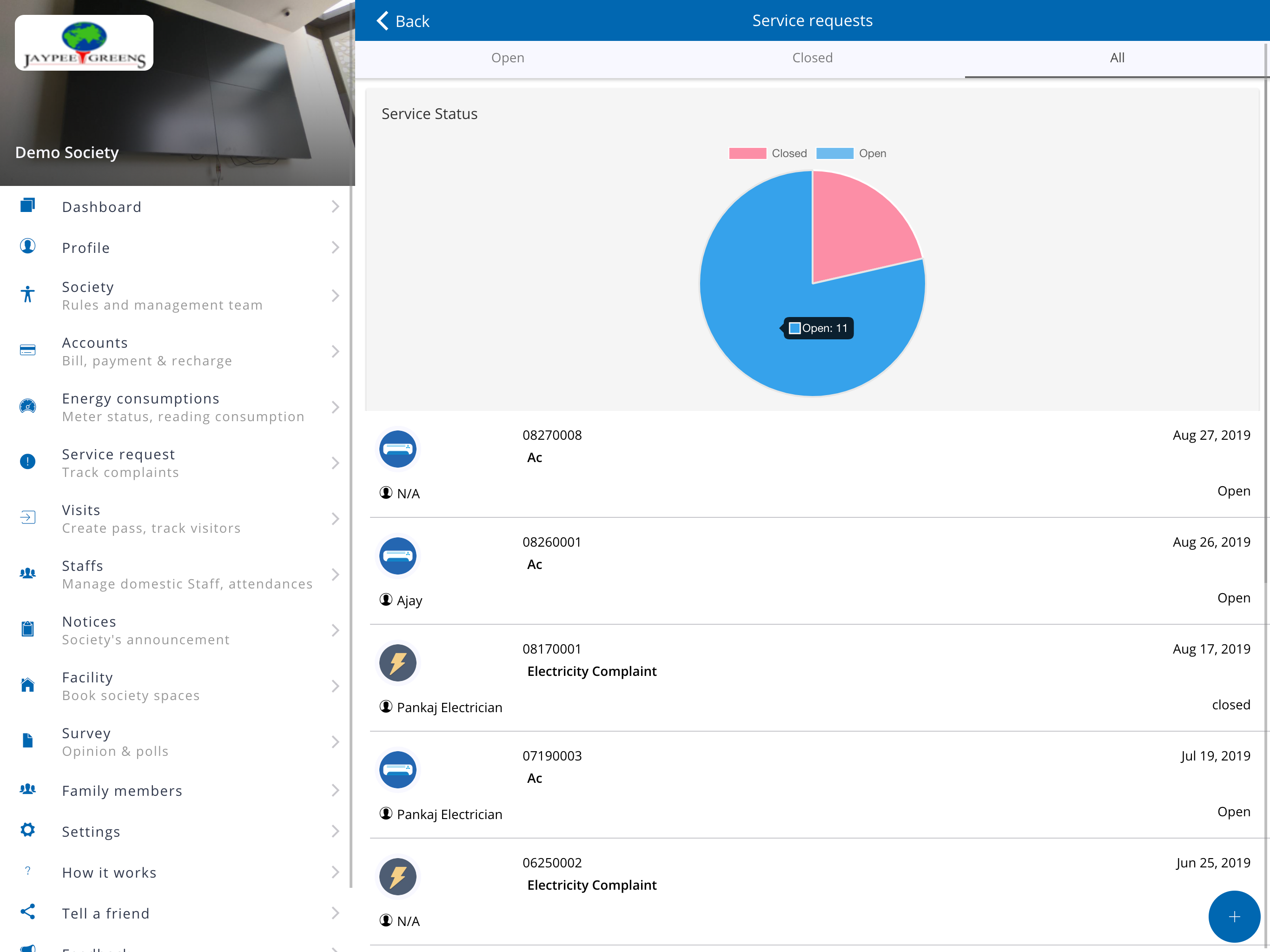Click the Notices clipboard icon
The image size is (1270, 952).
click(x=27, y=629)
